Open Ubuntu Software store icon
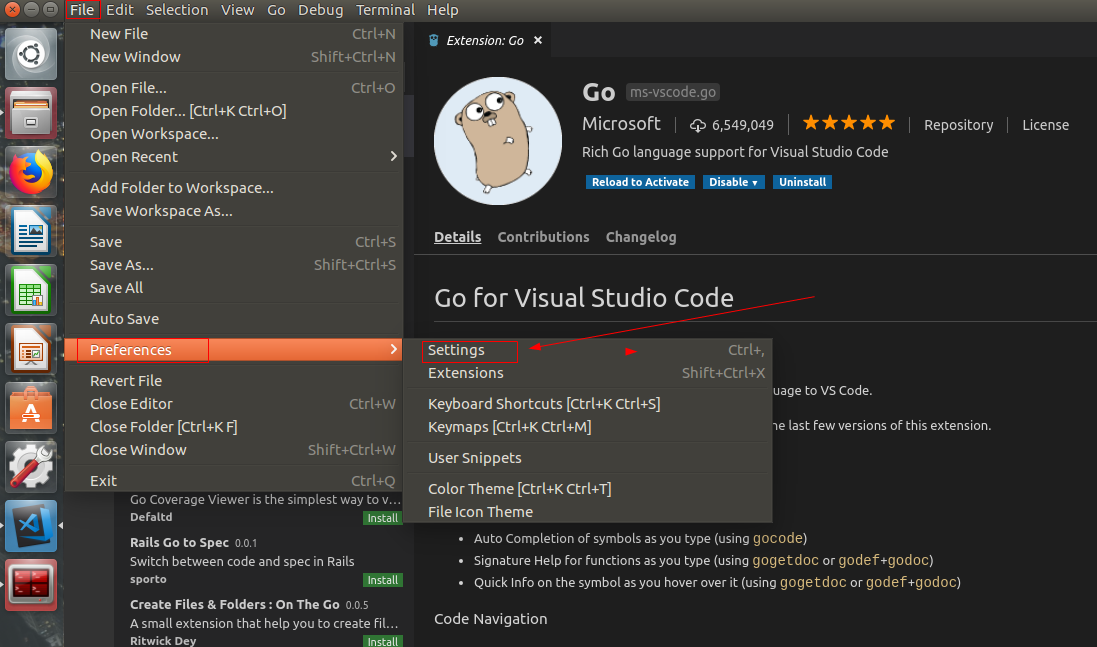The image size is (1097, 647). coord(31,407)
